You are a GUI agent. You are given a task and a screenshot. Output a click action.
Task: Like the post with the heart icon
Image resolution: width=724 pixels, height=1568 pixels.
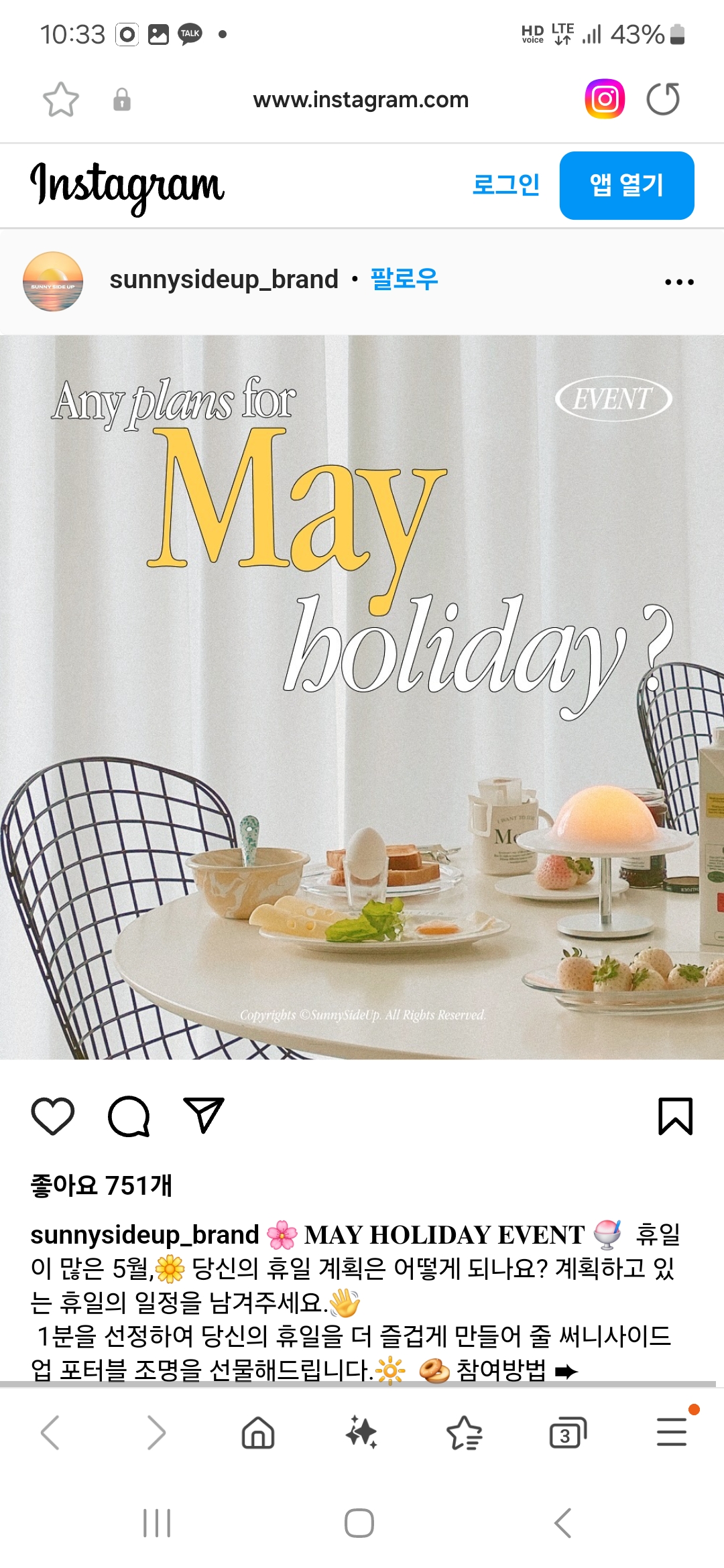[53, 1116]
